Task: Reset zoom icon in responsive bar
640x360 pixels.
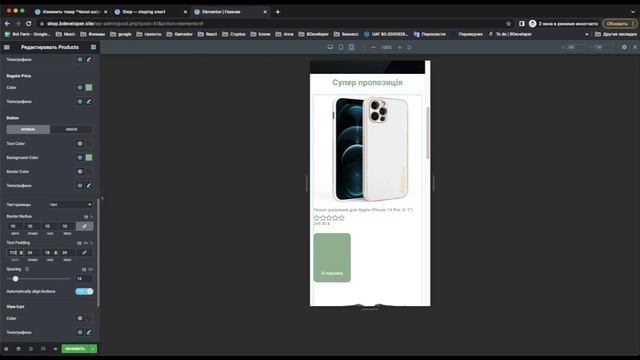Action: [x=409, y=47]
